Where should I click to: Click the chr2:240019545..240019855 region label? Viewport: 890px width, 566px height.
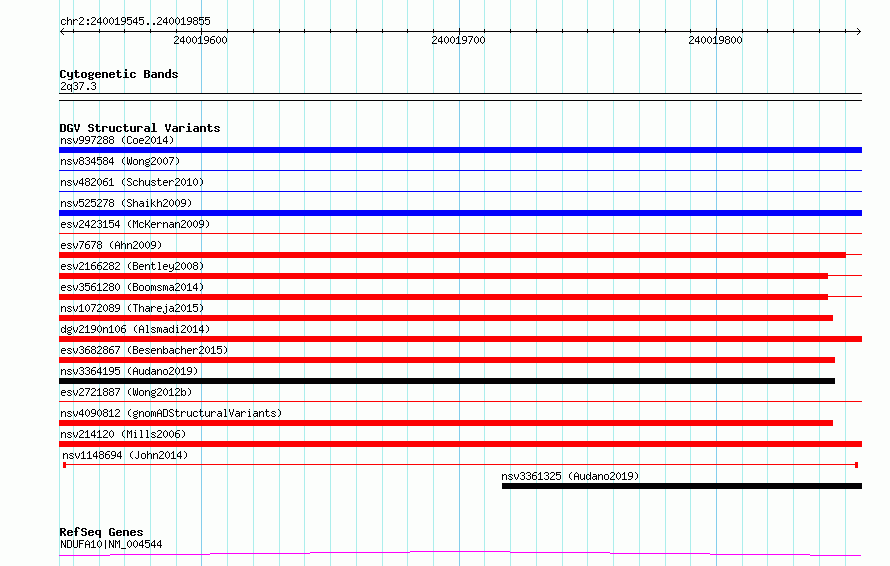coord(135,21)
